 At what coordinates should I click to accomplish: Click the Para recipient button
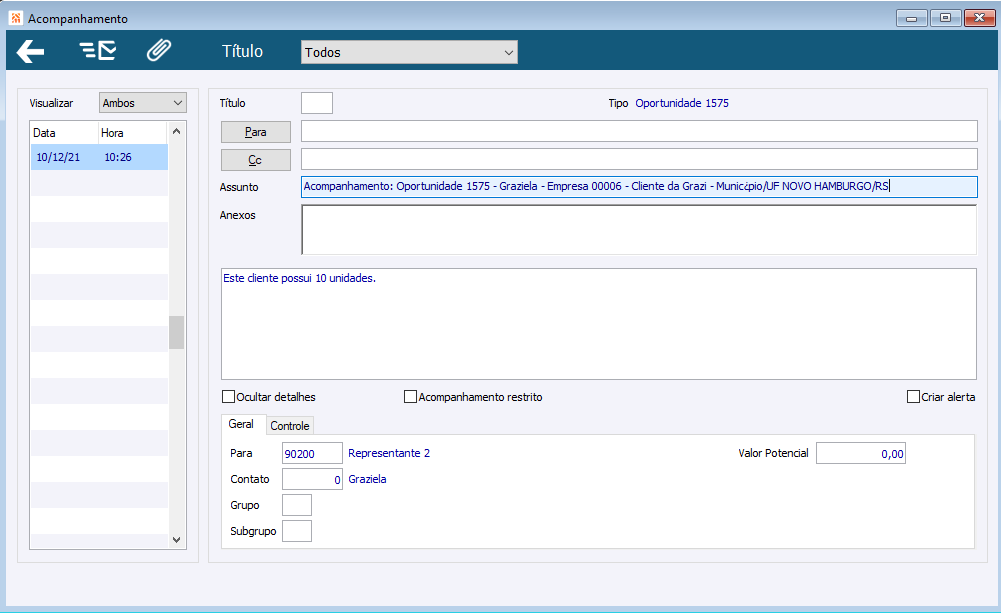pyautogui.click(x=255, y=132)
